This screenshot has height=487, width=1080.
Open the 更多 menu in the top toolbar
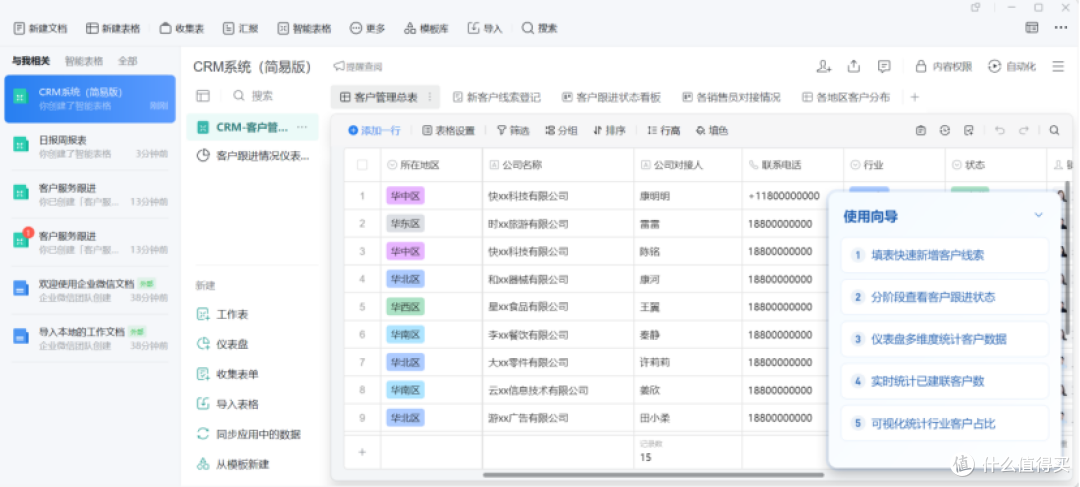(x=368, y=28)
